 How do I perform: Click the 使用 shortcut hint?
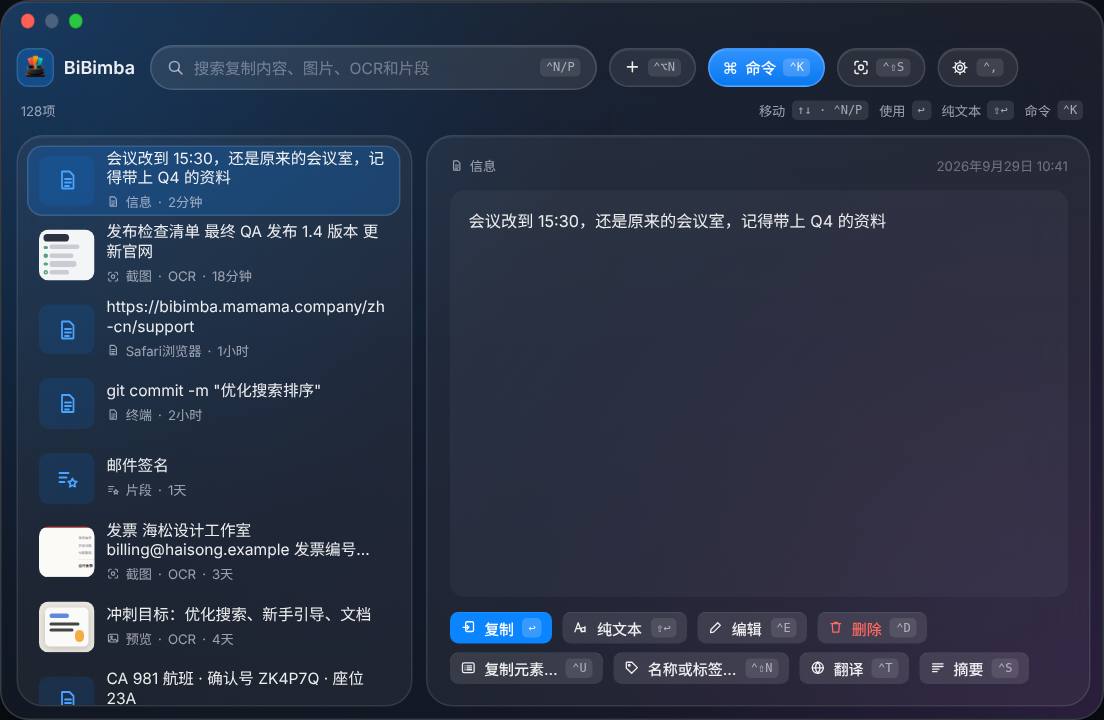pos(905,110)
